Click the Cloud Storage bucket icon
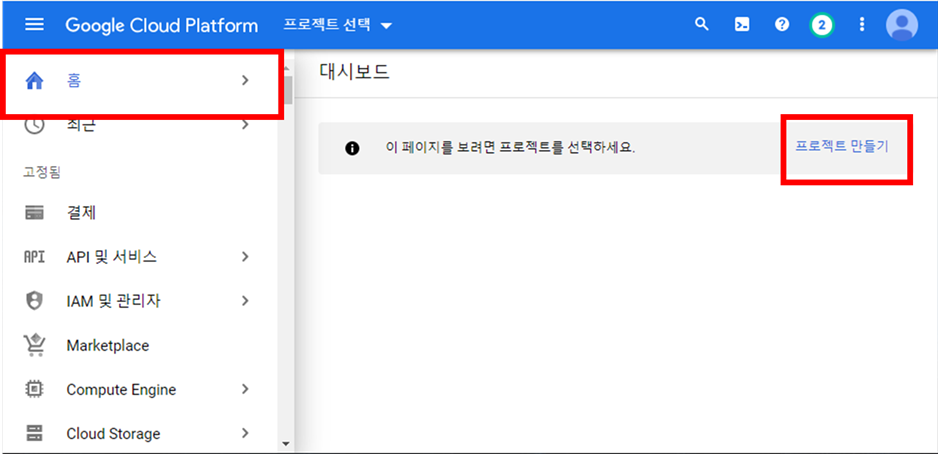The height and width of the screenshot is (454, 938). click(35, 433)
